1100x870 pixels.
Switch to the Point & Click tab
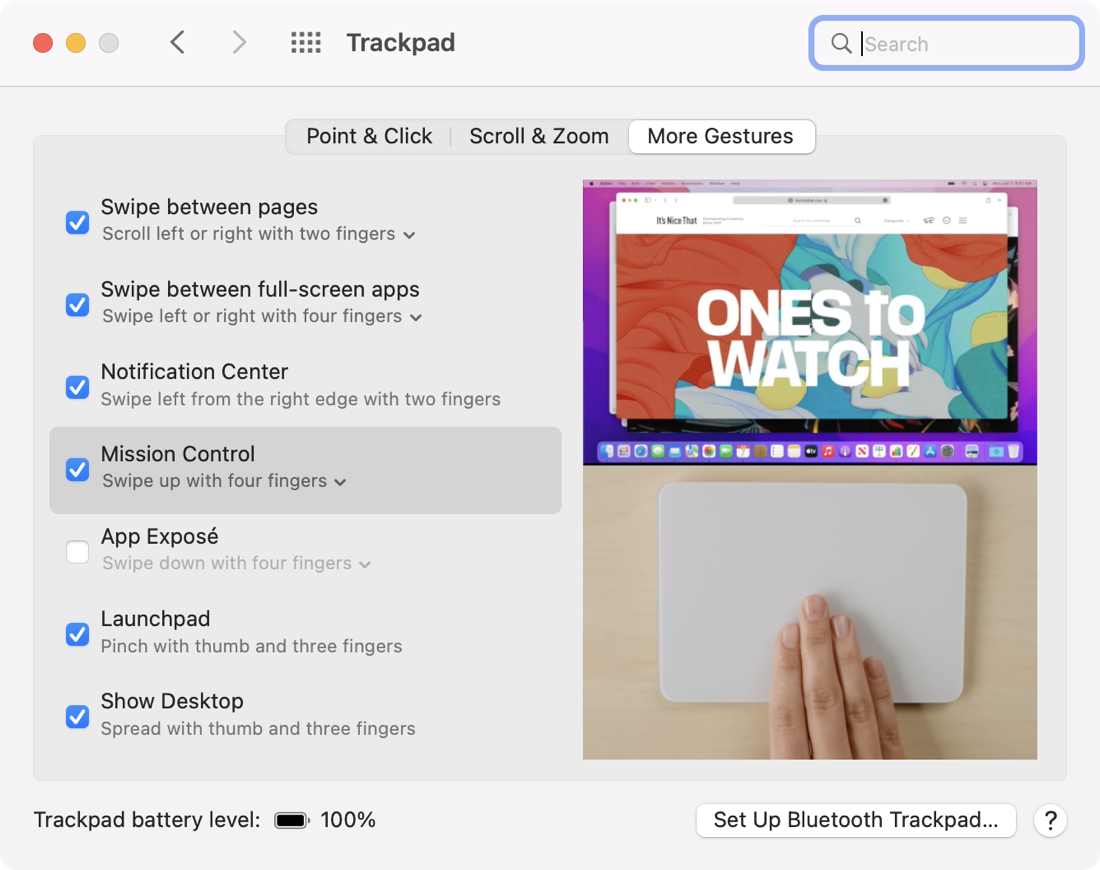click(x=369, y=137)
